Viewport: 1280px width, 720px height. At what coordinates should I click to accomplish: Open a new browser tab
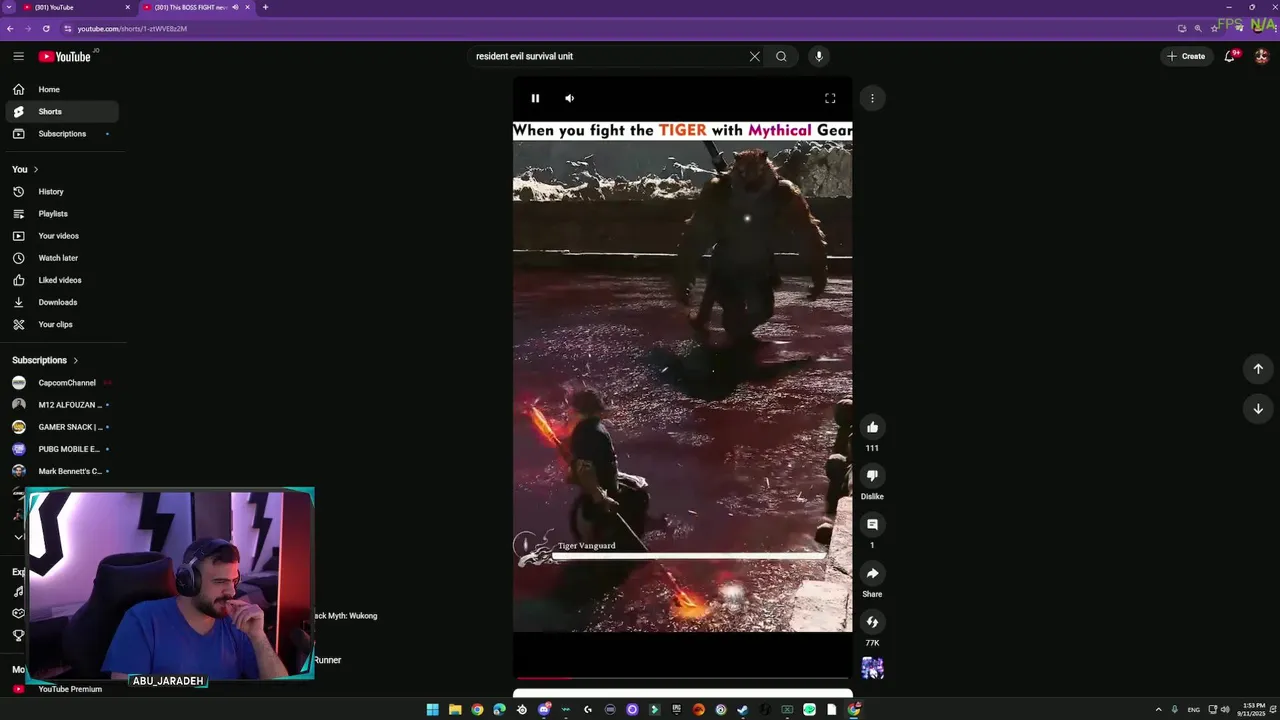(x=265, y=7)
